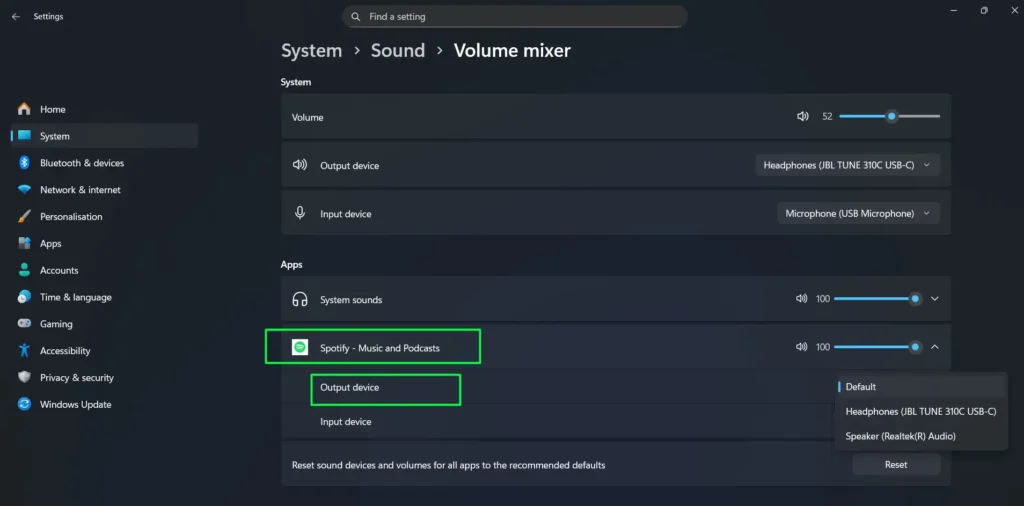Click the Personalisation paintbrush icon
The height and width of the screenshot is (506, 1024).
click(x=24, y=216)
